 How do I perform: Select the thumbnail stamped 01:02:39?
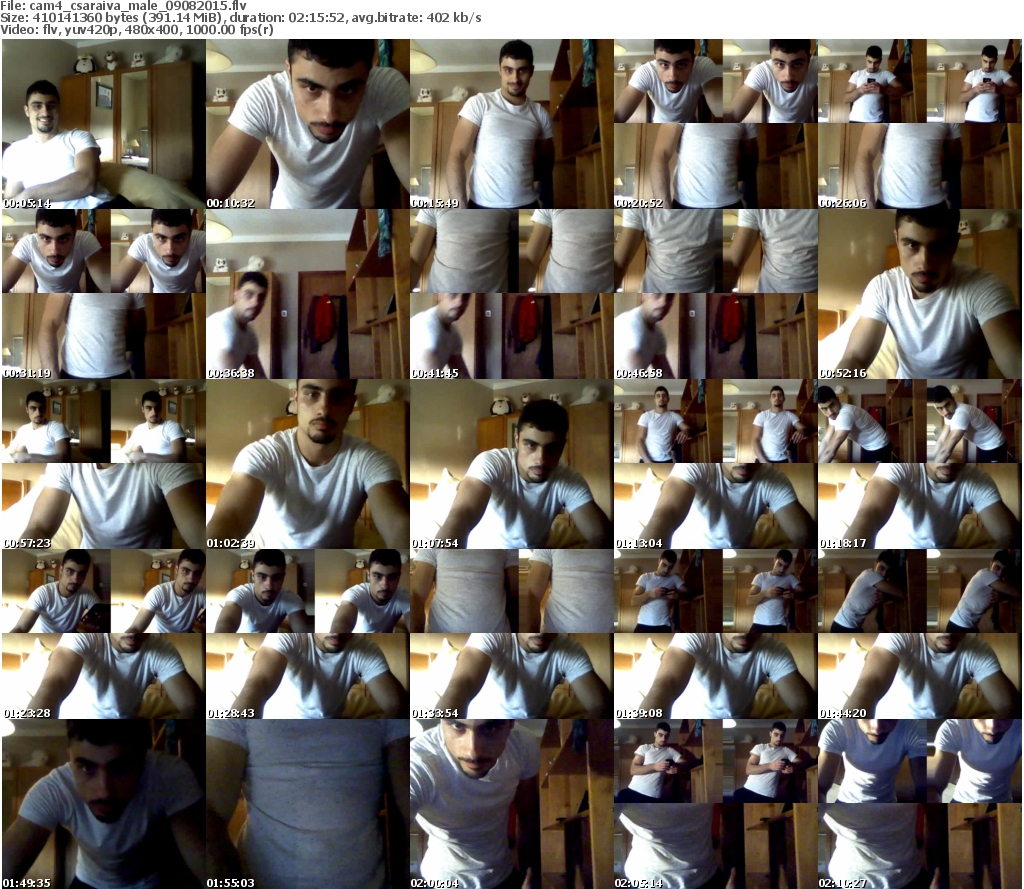308,464
